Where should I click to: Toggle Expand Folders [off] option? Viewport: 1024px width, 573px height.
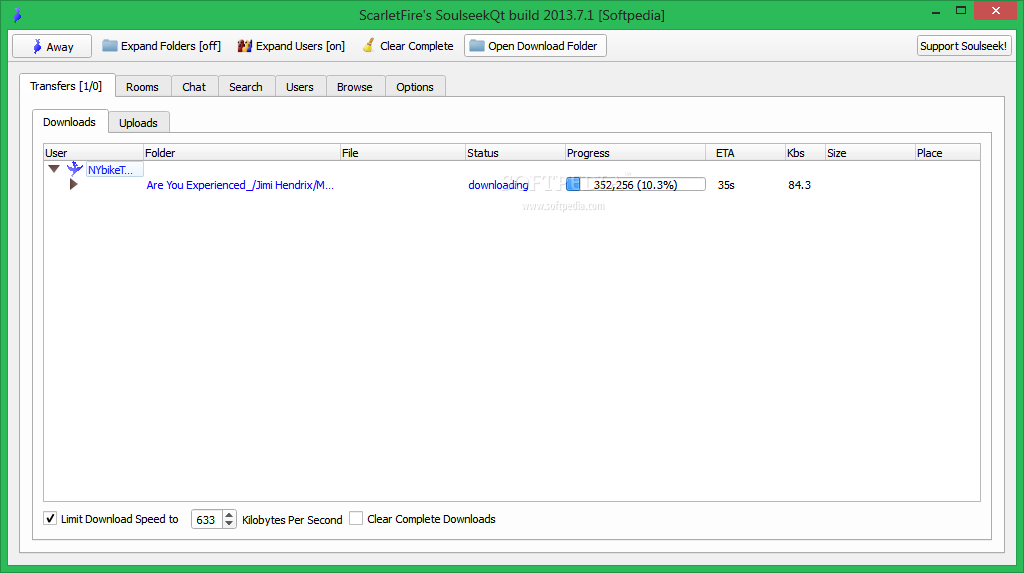(x=161, y=46)
